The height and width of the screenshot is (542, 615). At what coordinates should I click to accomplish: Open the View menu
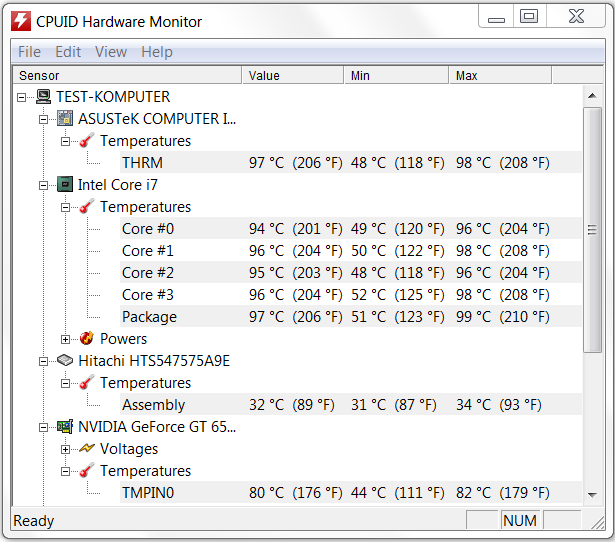111,52
